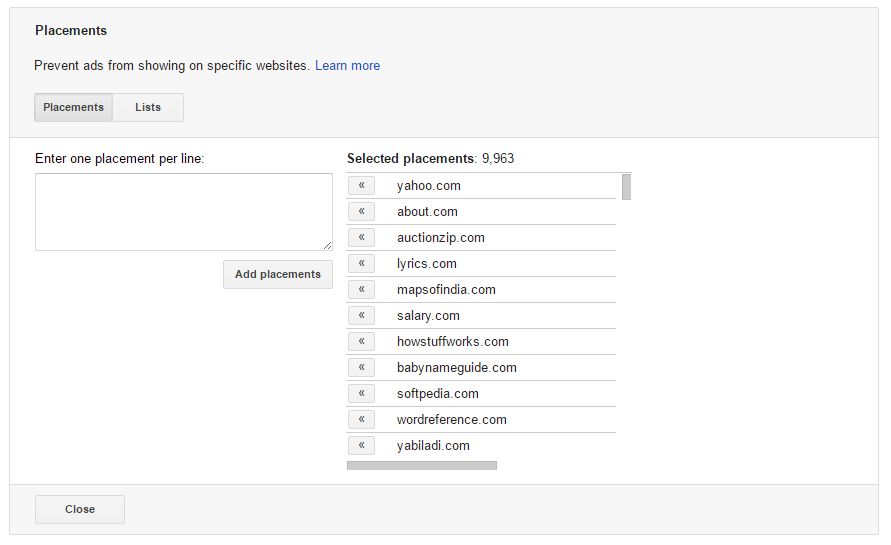
Task: Click the vertical scrollbar thumb of placements list
Action: click(626, 187)
